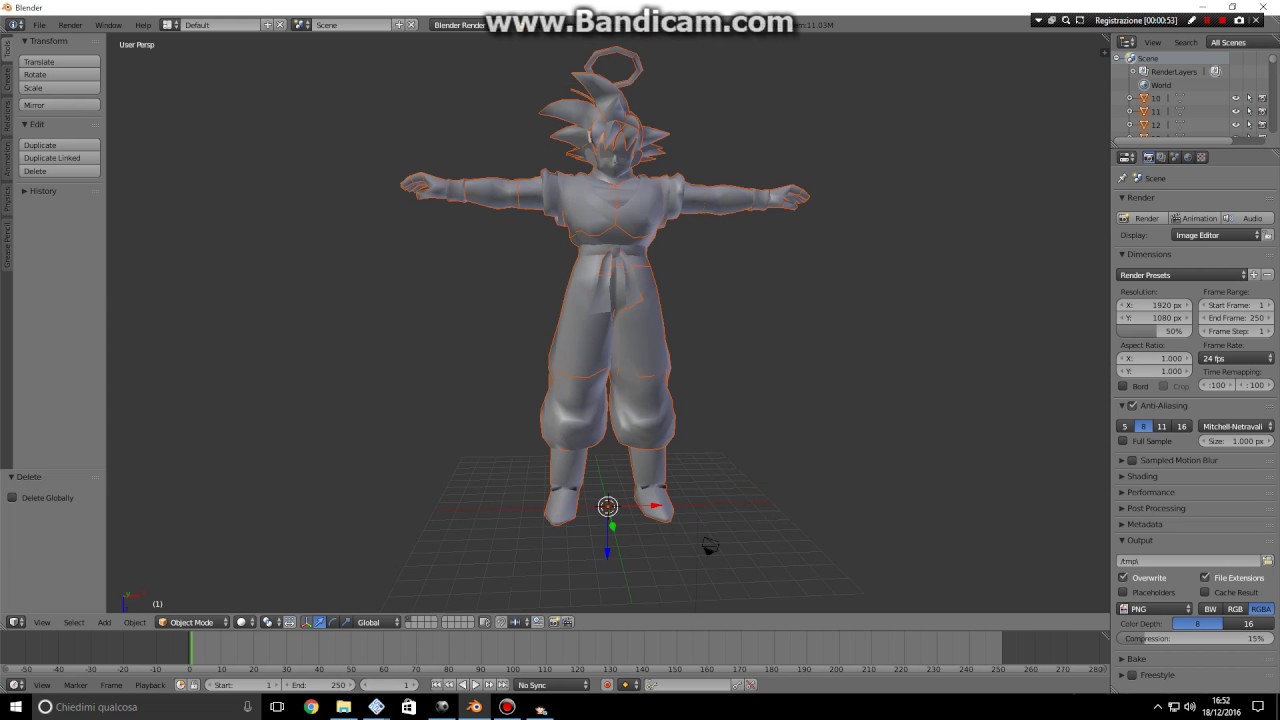
Task: Disable the Overwrite checkbox
Action: pos(1123,578)
